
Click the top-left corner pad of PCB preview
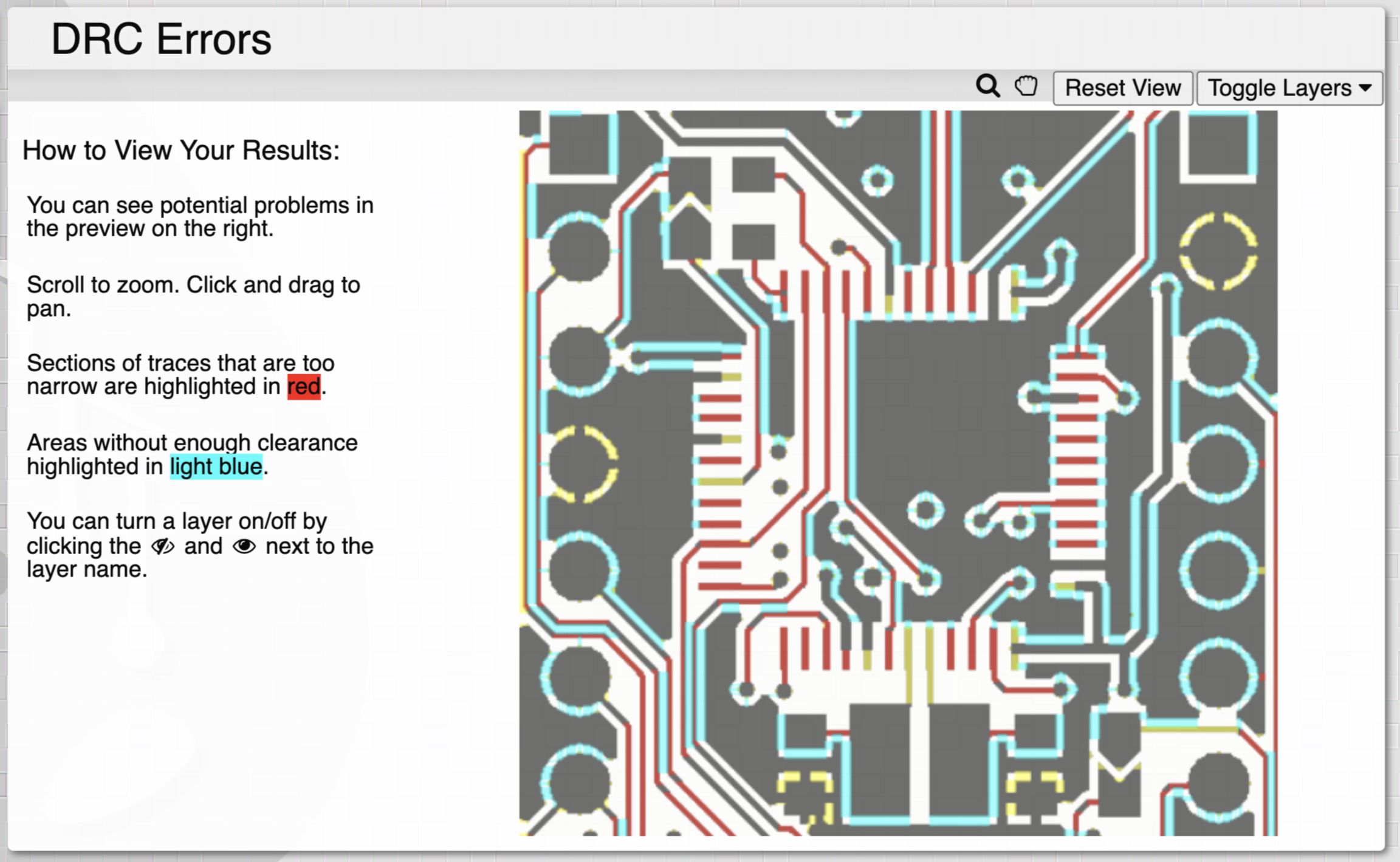580,144
